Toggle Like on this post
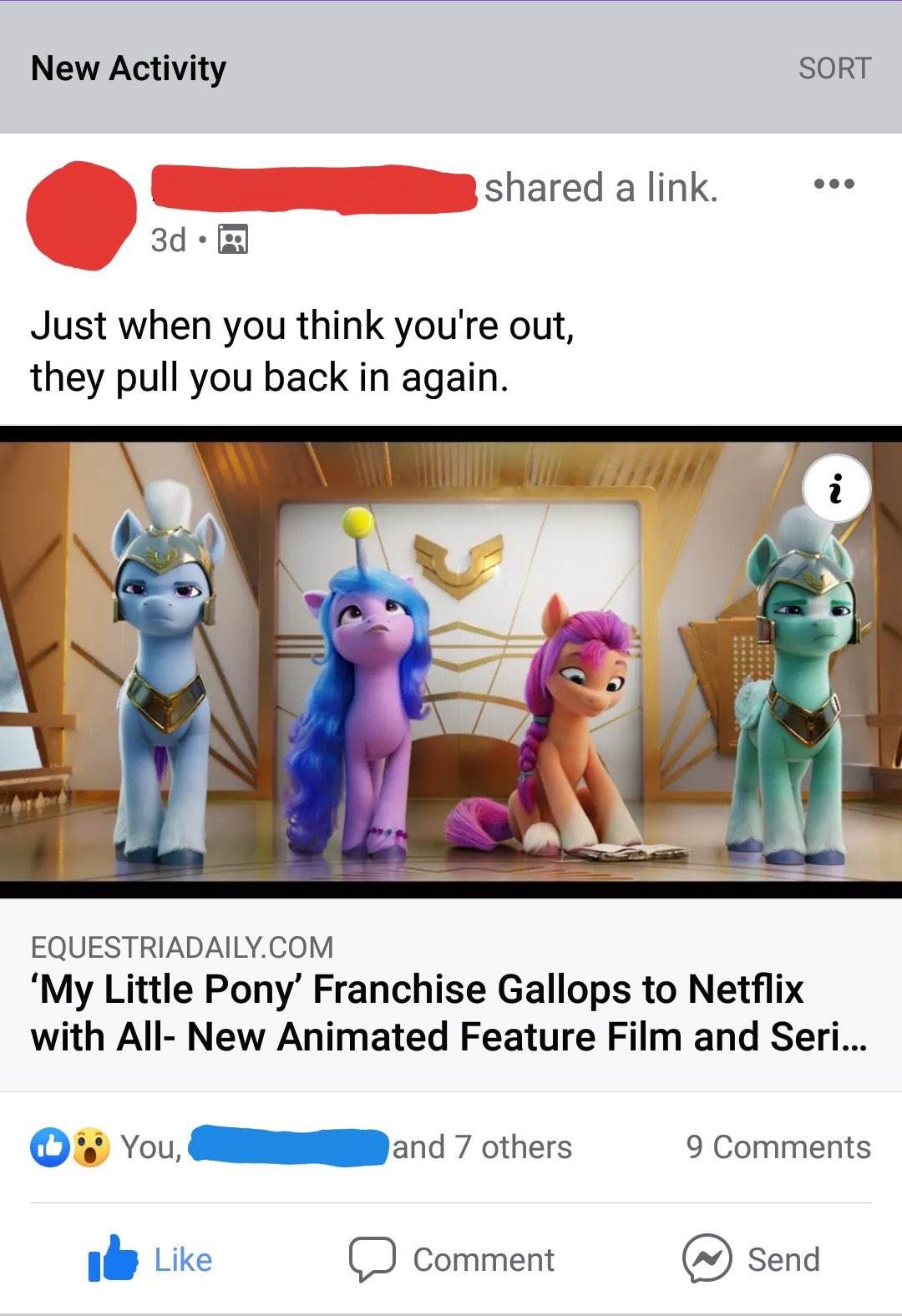902x1316 pixels. coord(150,1259)
